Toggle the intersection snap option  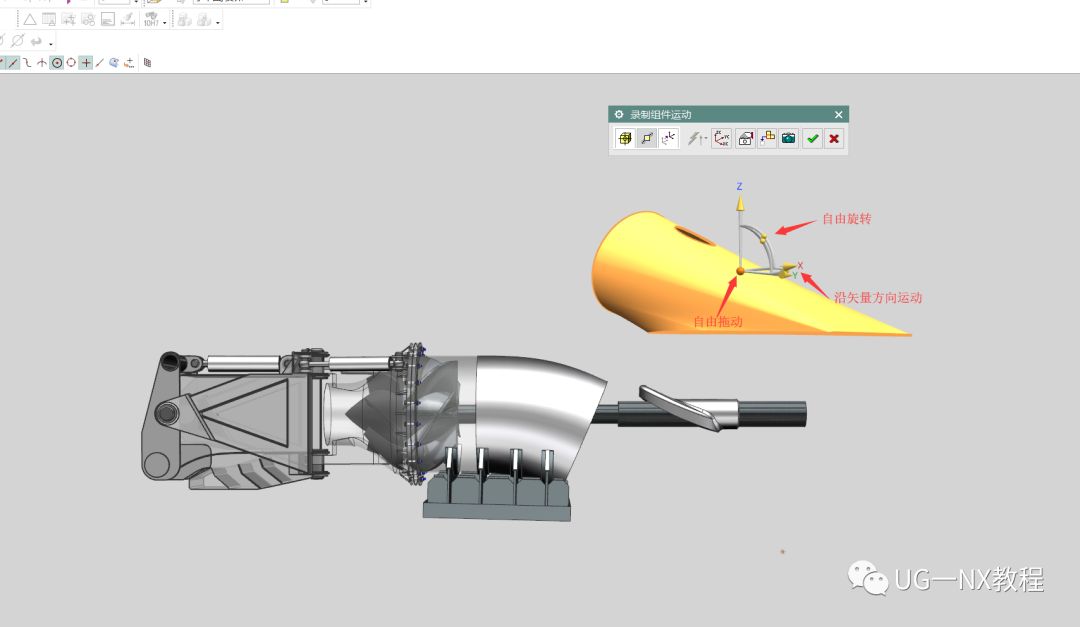tap(42, 63)
